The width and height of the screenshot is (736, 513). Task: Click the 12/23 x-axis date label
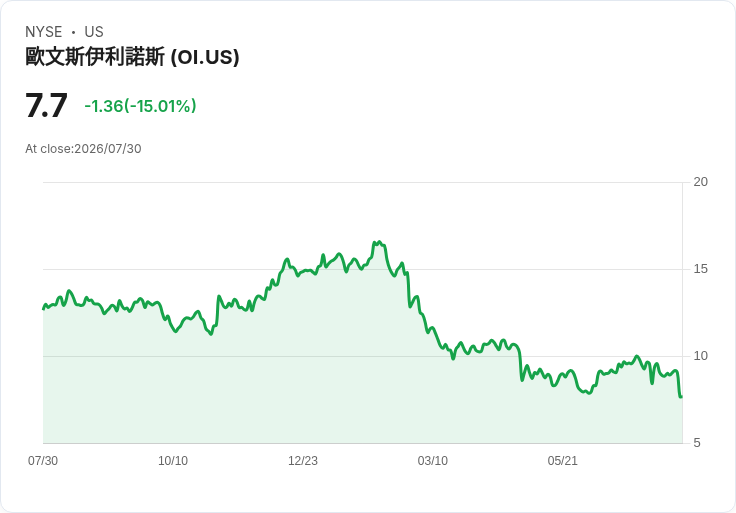tap(303, 461)
